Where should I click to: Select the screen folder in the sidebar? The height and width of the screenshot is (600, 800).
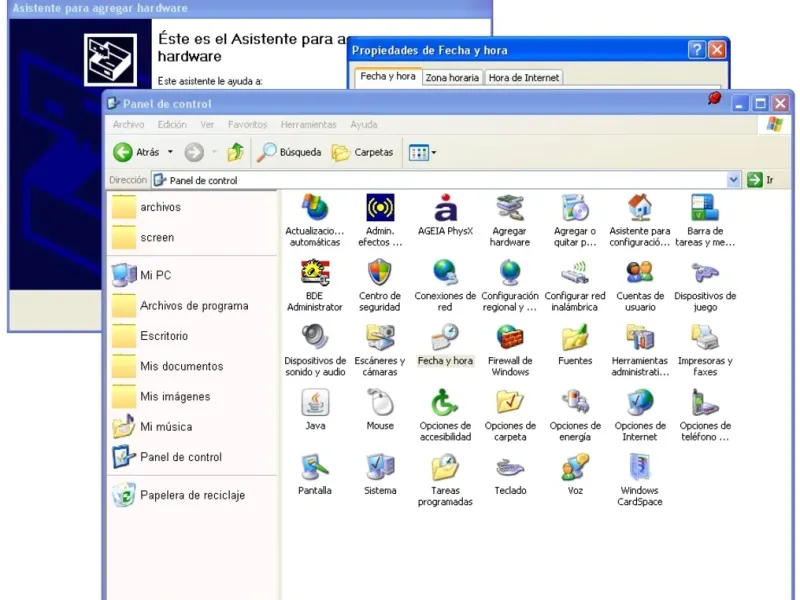point(143,238)
